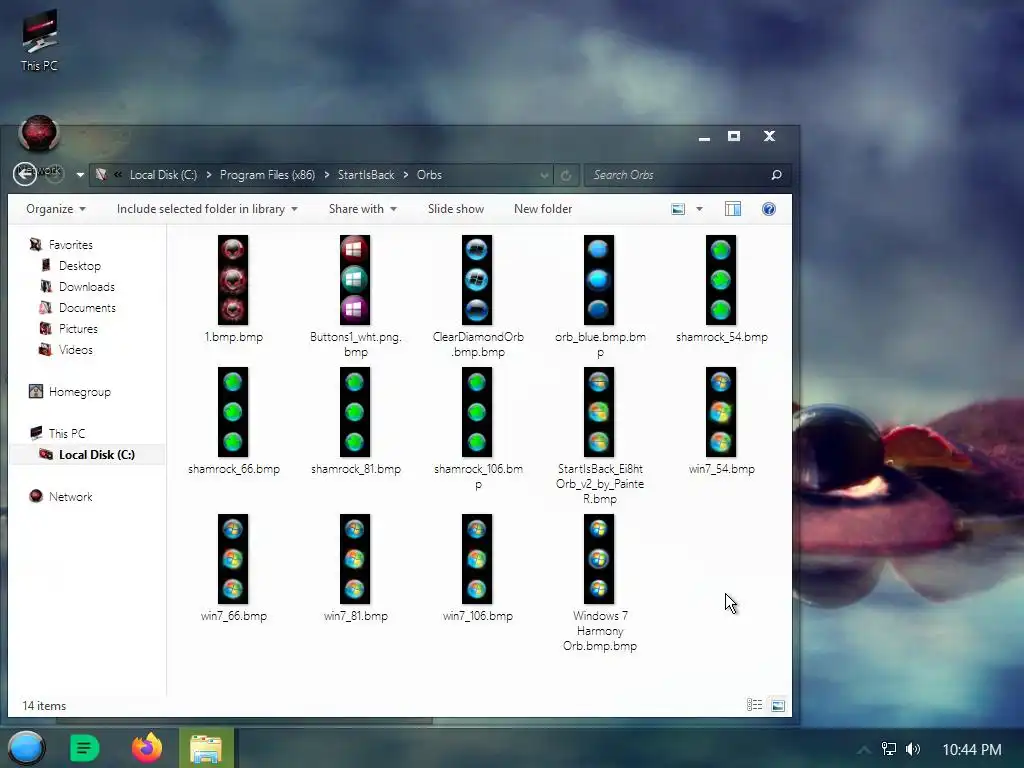Click the Change your view icon
Viewport: 1024px width, 768px height.
pos(678,209)
